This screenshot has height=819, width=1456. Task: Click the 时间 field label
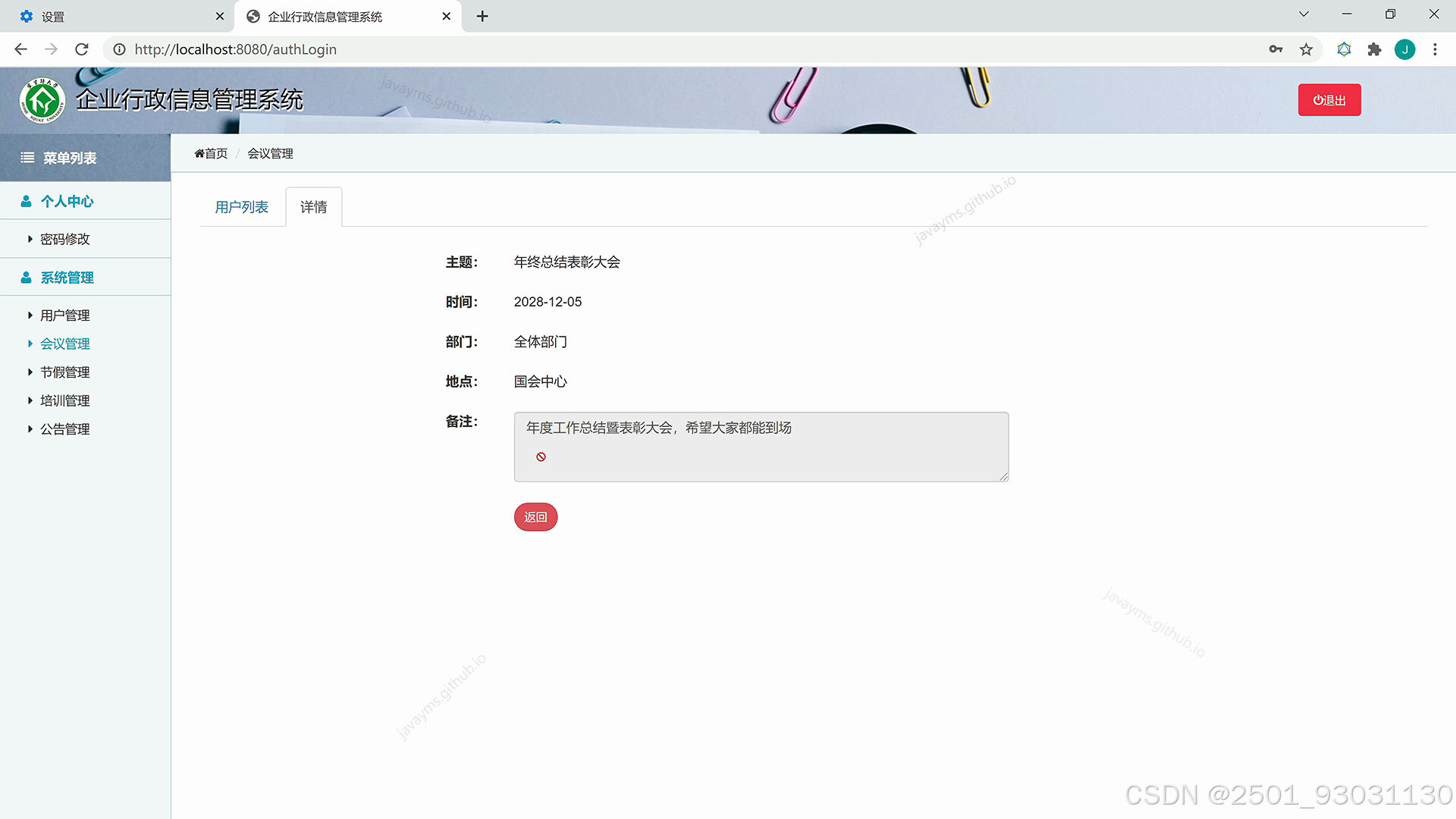pos(461,302)
